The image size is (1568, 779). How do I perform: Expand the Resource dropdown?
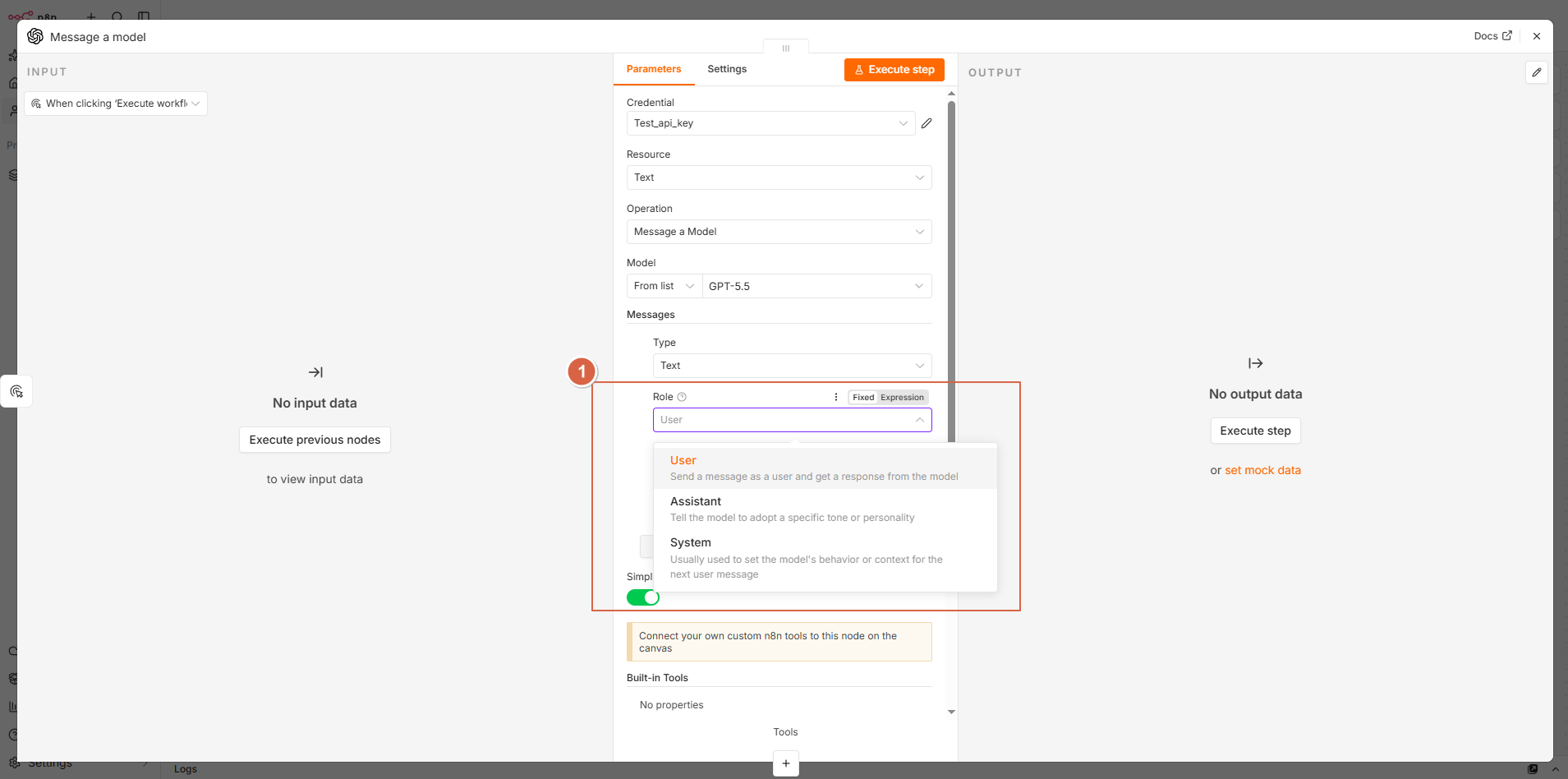coord(779,177)
